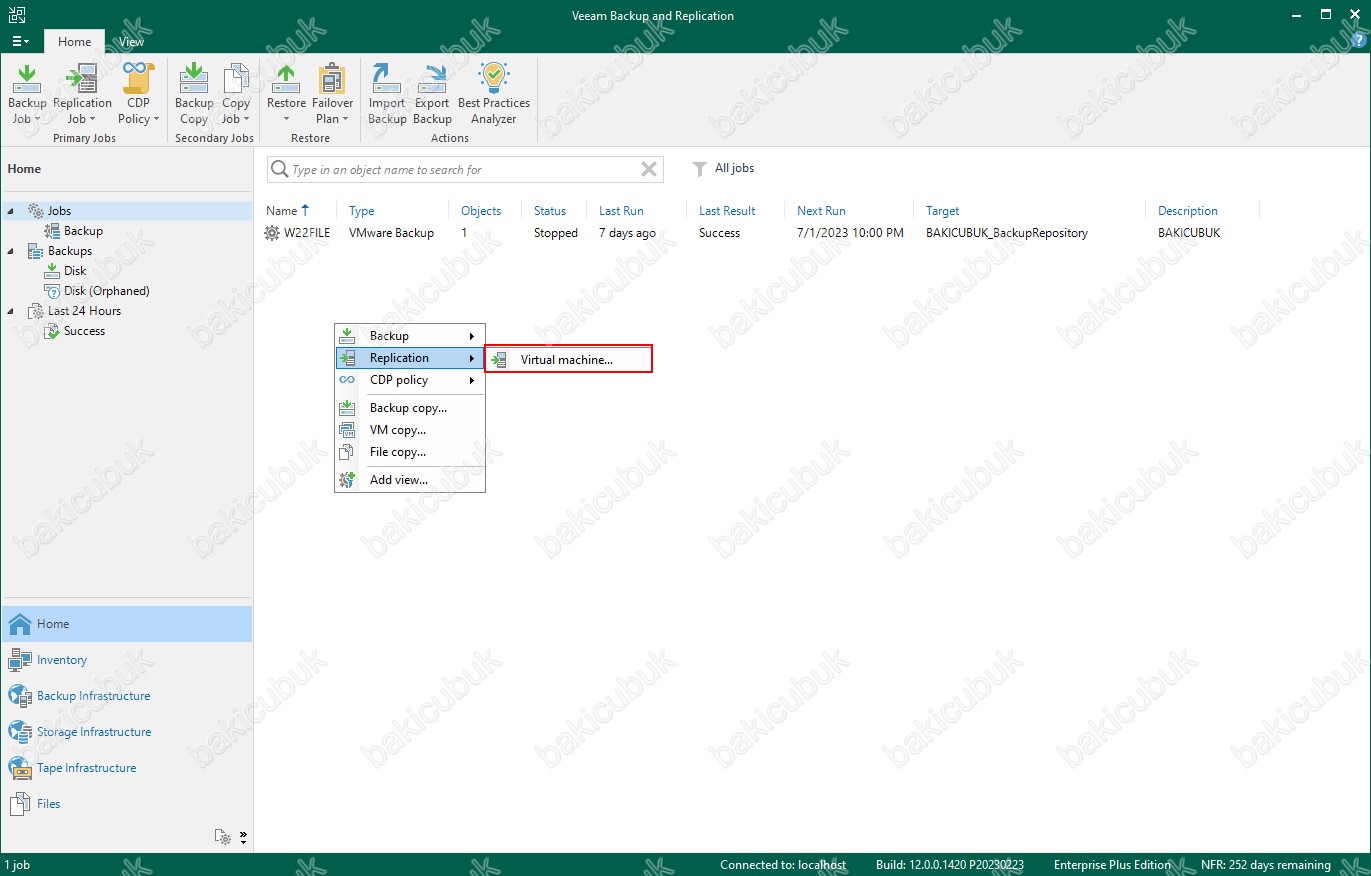Screen dimensions: 1371x876
Task: Focus the object name search field
Action: point(465,169)
